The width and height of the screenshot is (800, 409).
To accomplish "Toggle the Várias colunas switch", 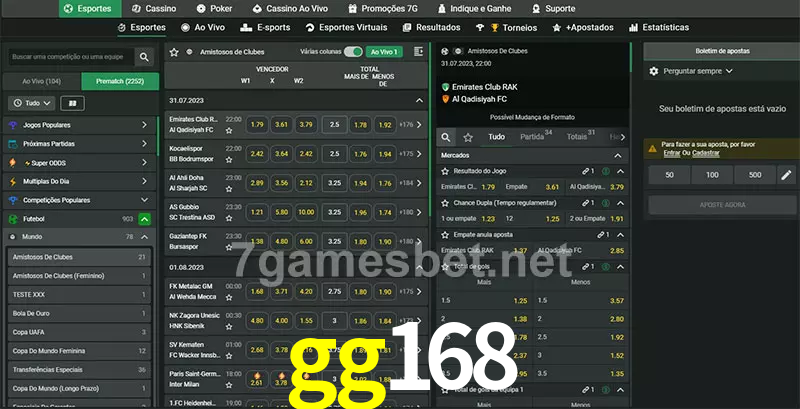I will tap(353, 52).
